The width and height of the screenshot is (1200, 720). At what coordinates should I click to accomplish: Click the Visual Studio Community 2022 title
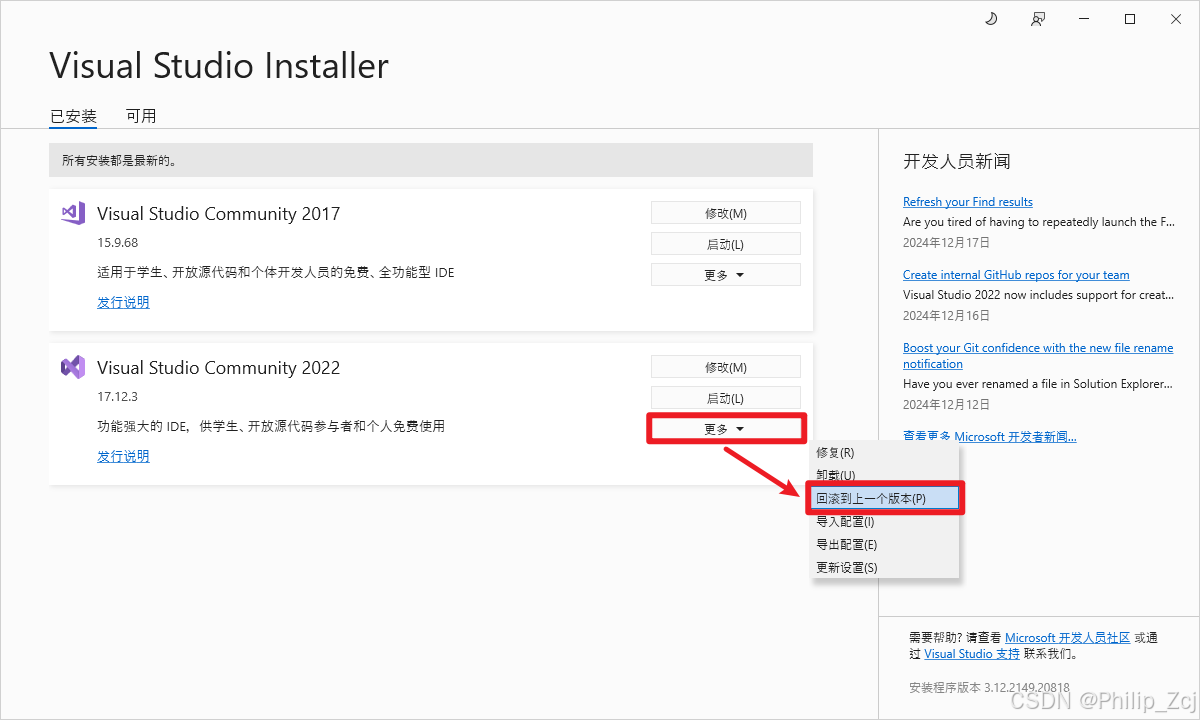coord(219,368)
